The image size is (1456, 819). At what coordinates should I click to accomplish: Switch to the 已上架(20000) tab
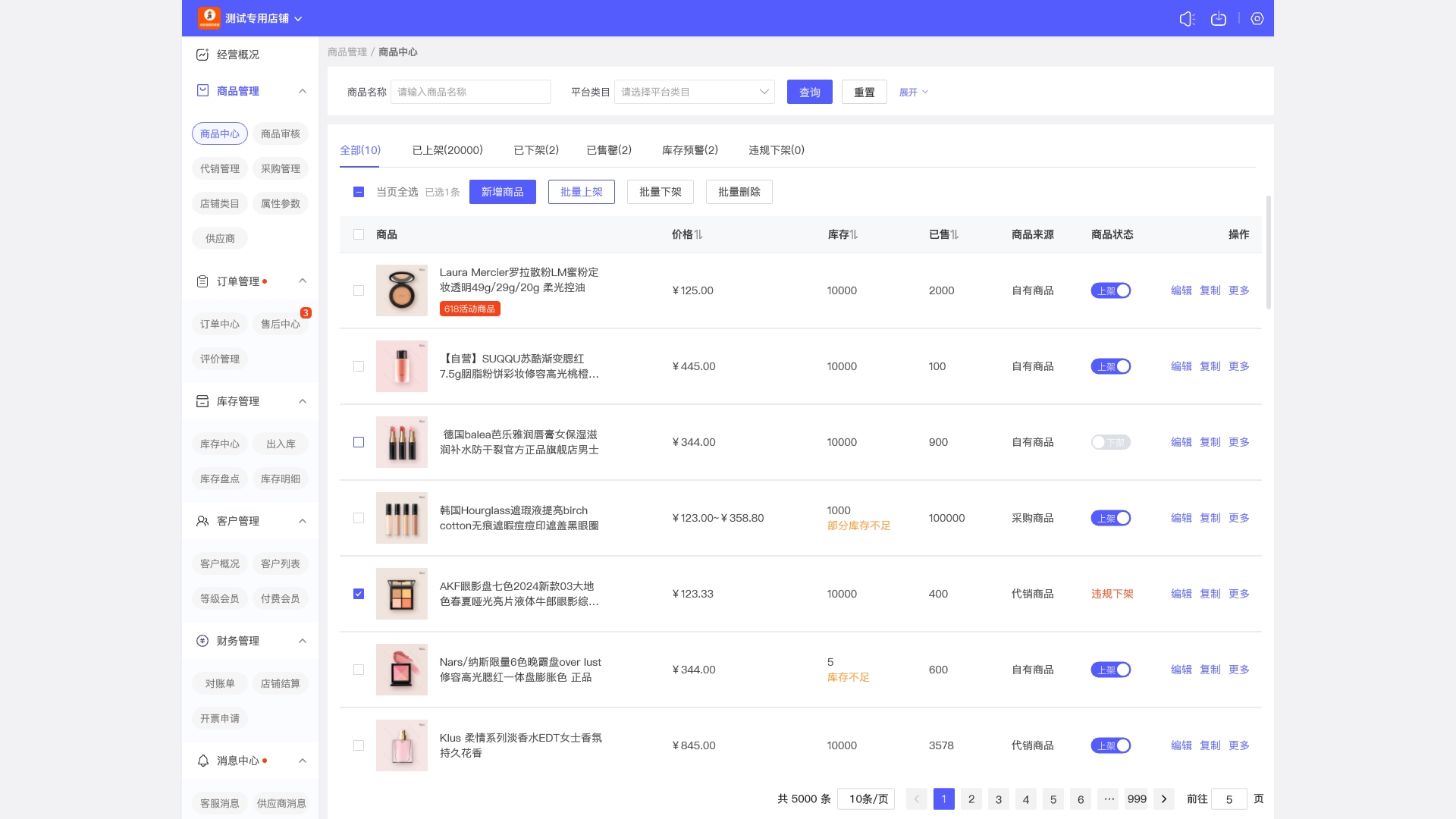[447, 150]
